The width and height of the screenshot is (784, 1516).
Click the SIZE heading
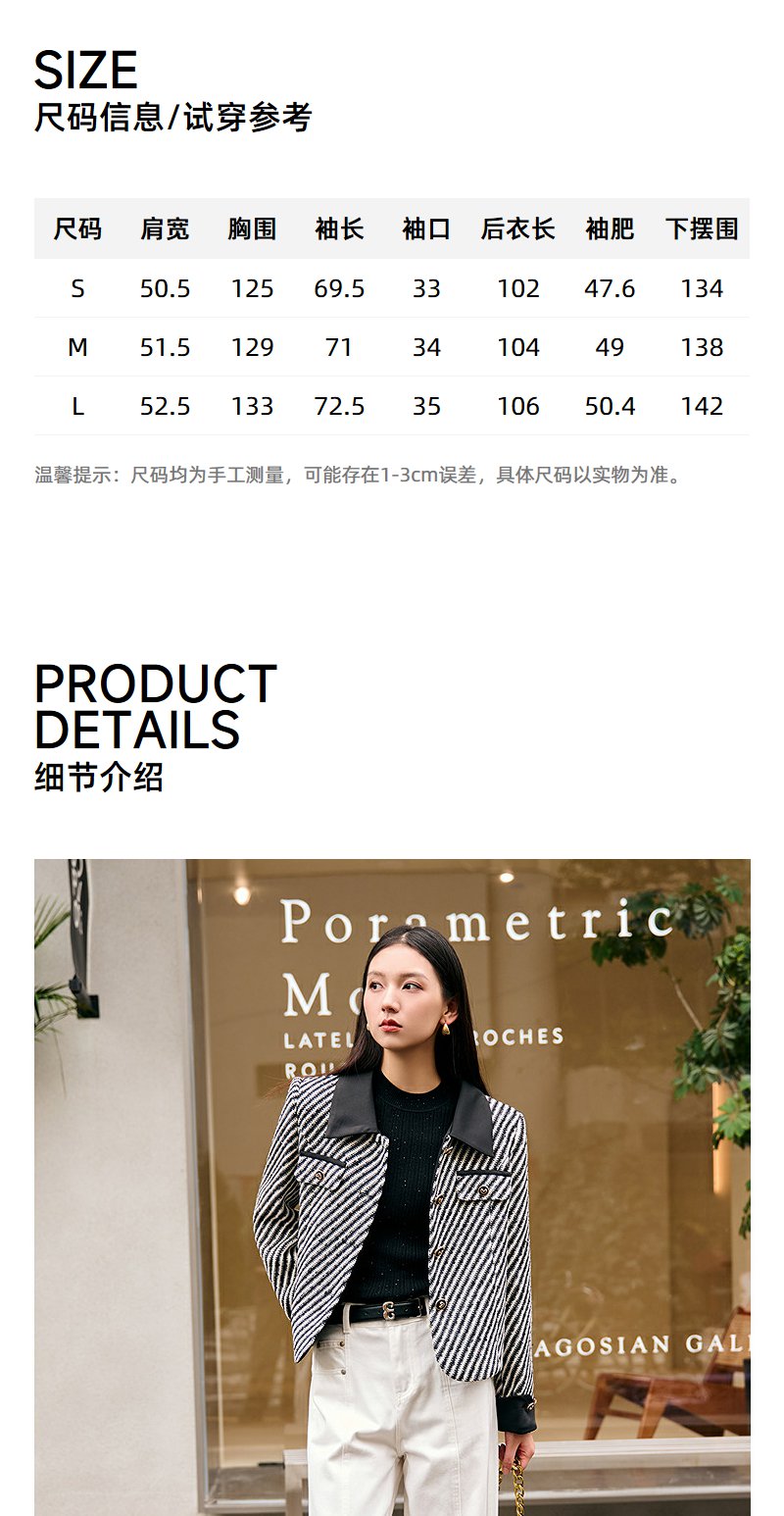(86, 71)
